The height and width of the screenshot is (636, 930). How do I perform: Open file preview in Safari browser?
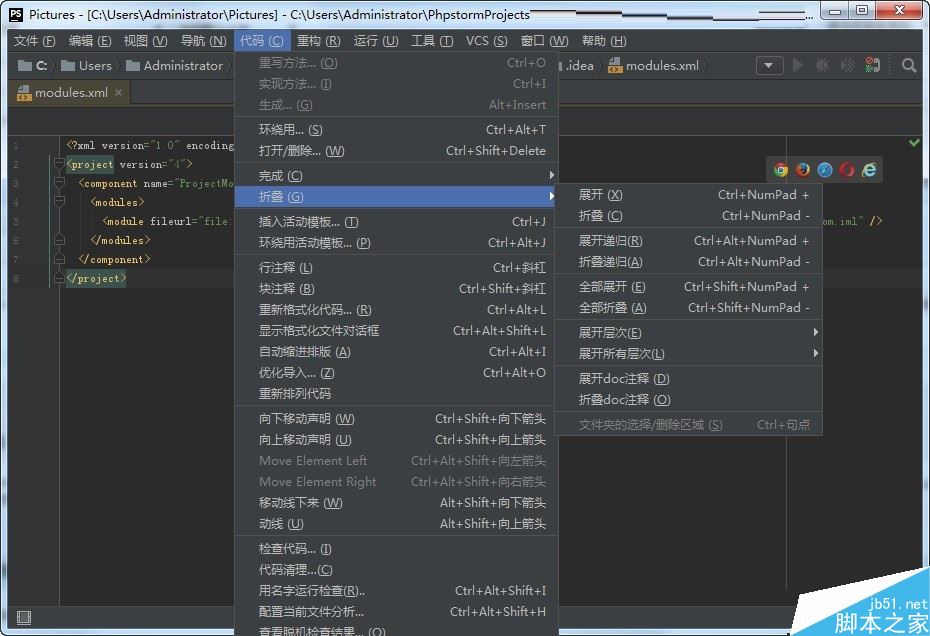pos(825,170)
